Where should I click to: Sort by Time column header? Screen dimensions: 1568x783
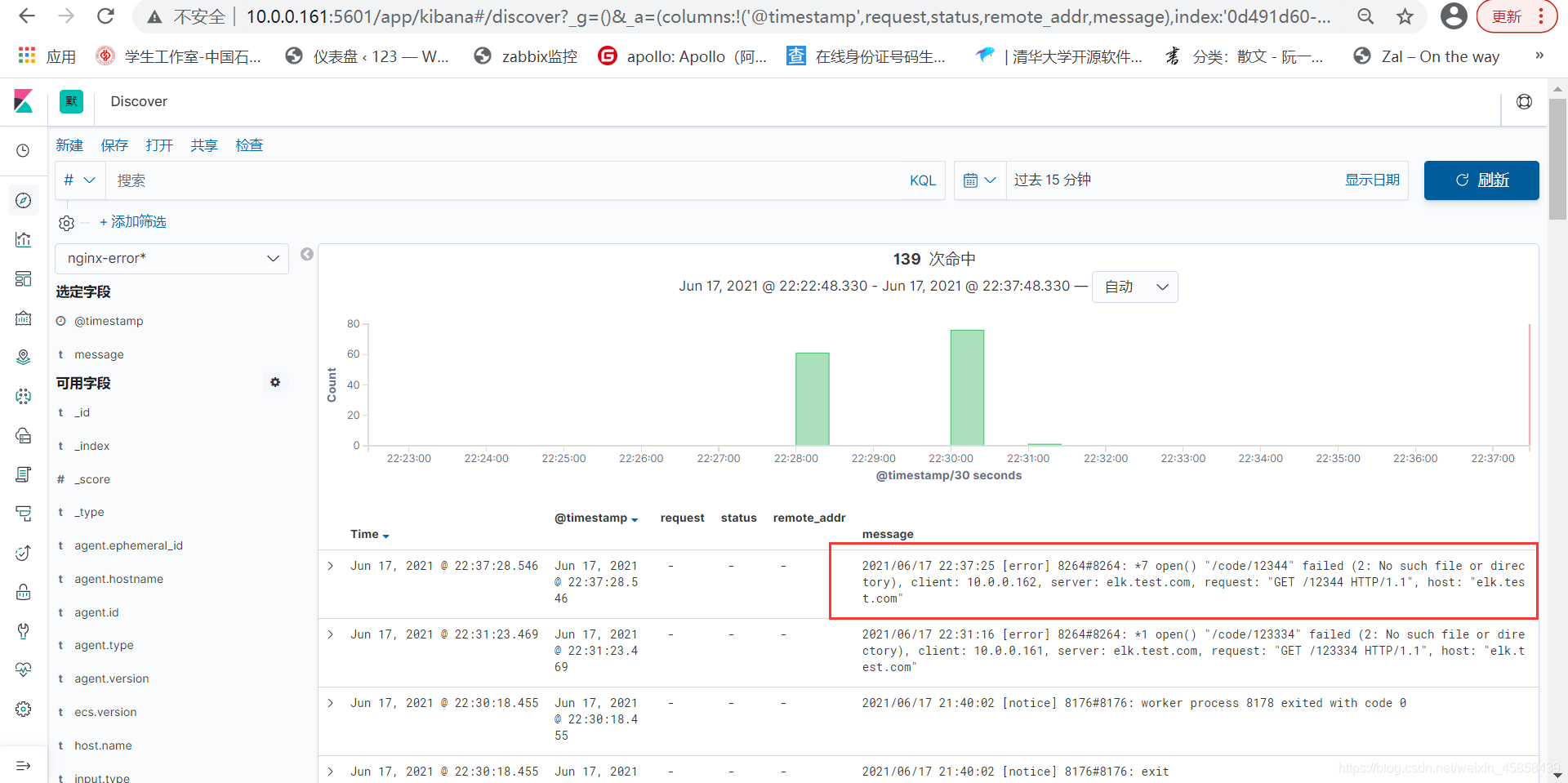click(x=369, y=534)
